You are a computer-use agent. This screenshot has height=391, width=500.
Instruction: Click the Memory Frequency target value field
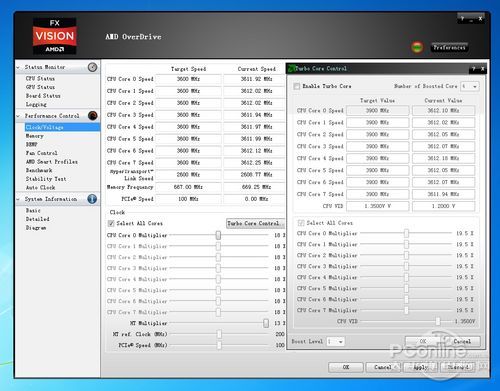(x=188, y=187)
